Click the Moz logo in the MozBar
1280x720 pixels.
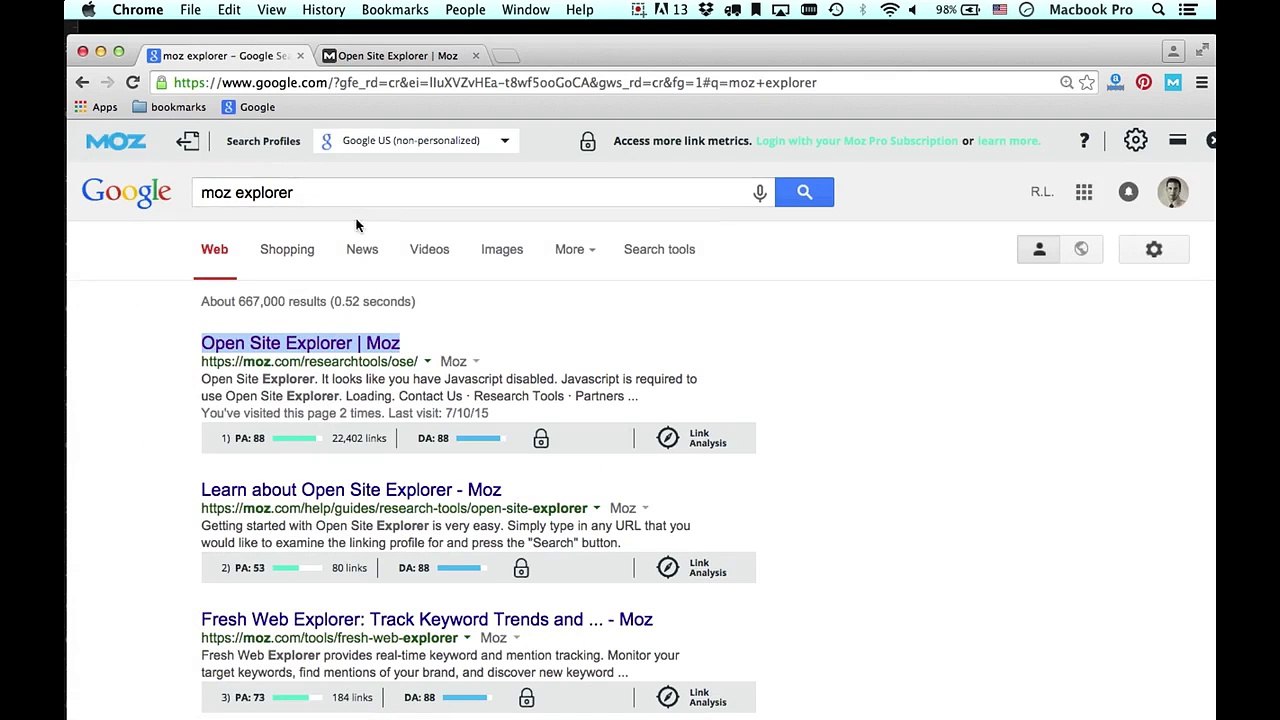click(x=116, y=141)
